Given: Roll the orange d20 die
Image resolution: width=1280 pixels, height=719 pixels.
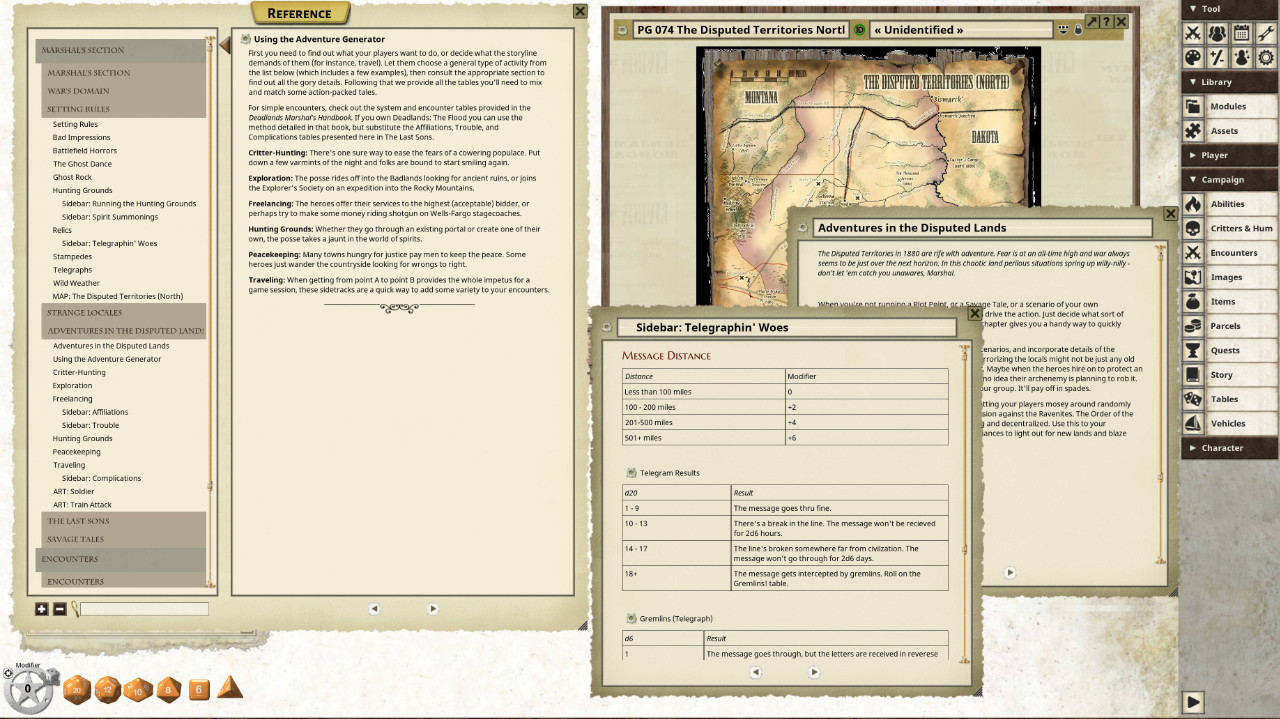Looking at the screenshot, I should pyautogui.click(x=76, y=690).
